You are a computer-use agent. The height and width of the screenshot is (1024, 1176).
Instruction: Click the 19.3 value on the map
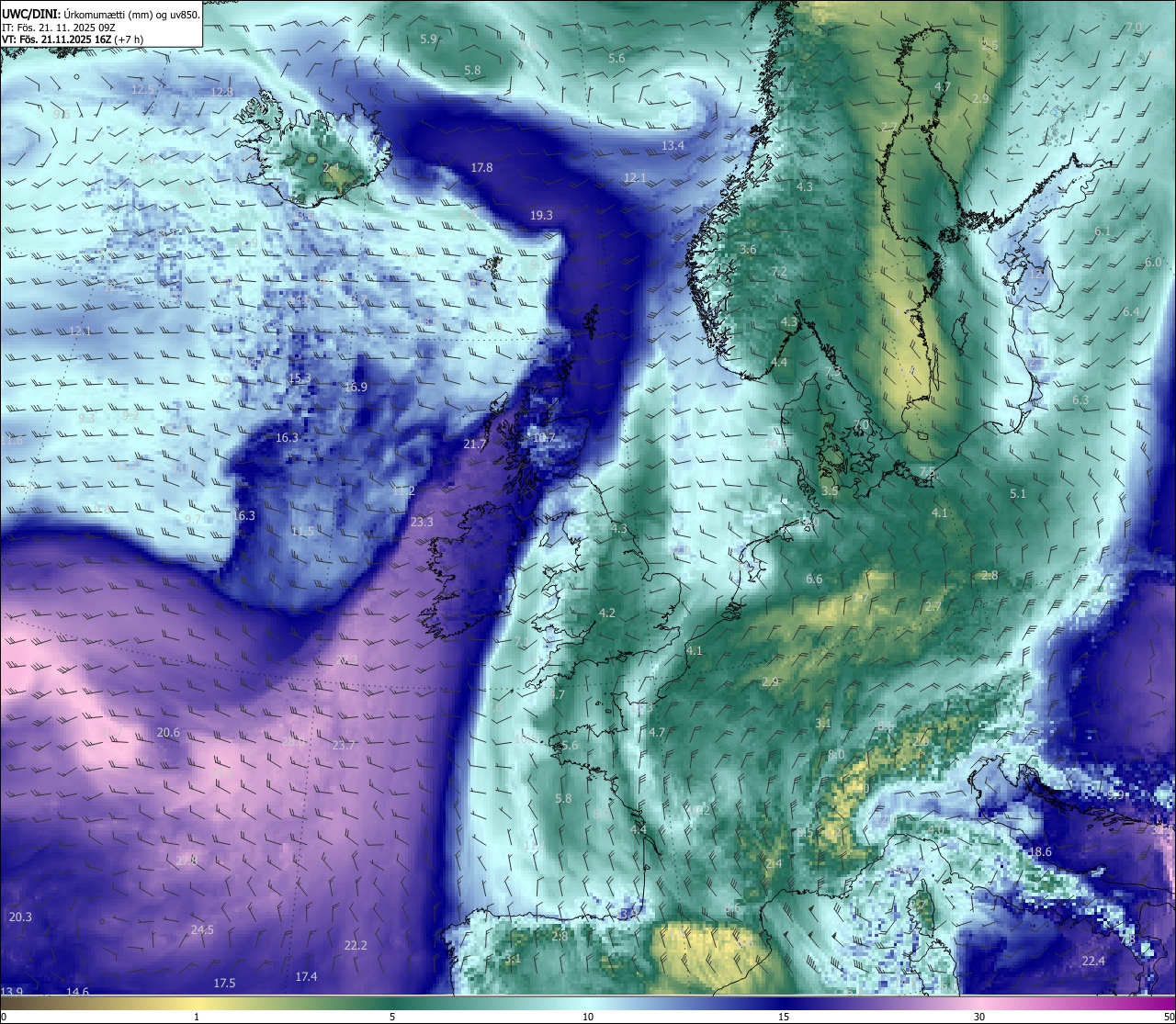[x=541, y=216]
